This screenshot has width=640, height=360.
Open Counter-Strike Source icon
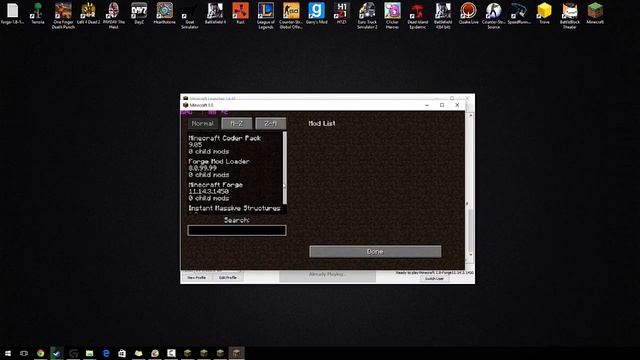493,16
